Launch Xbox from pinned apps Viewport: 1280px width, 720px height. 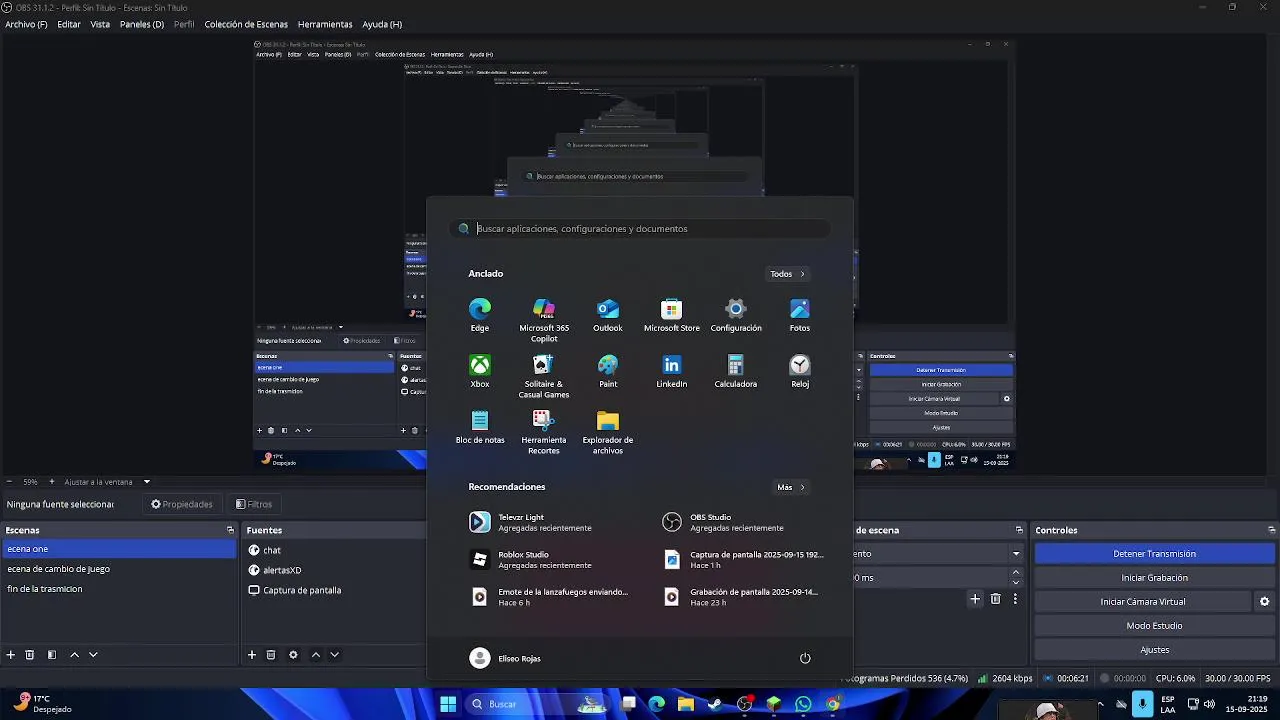tap(480, 371)
